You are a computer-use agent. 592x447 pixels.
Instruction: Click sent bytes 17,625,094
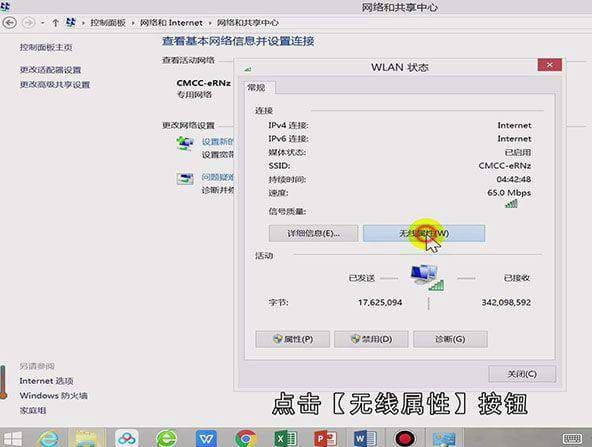click(x=380, y=302)
